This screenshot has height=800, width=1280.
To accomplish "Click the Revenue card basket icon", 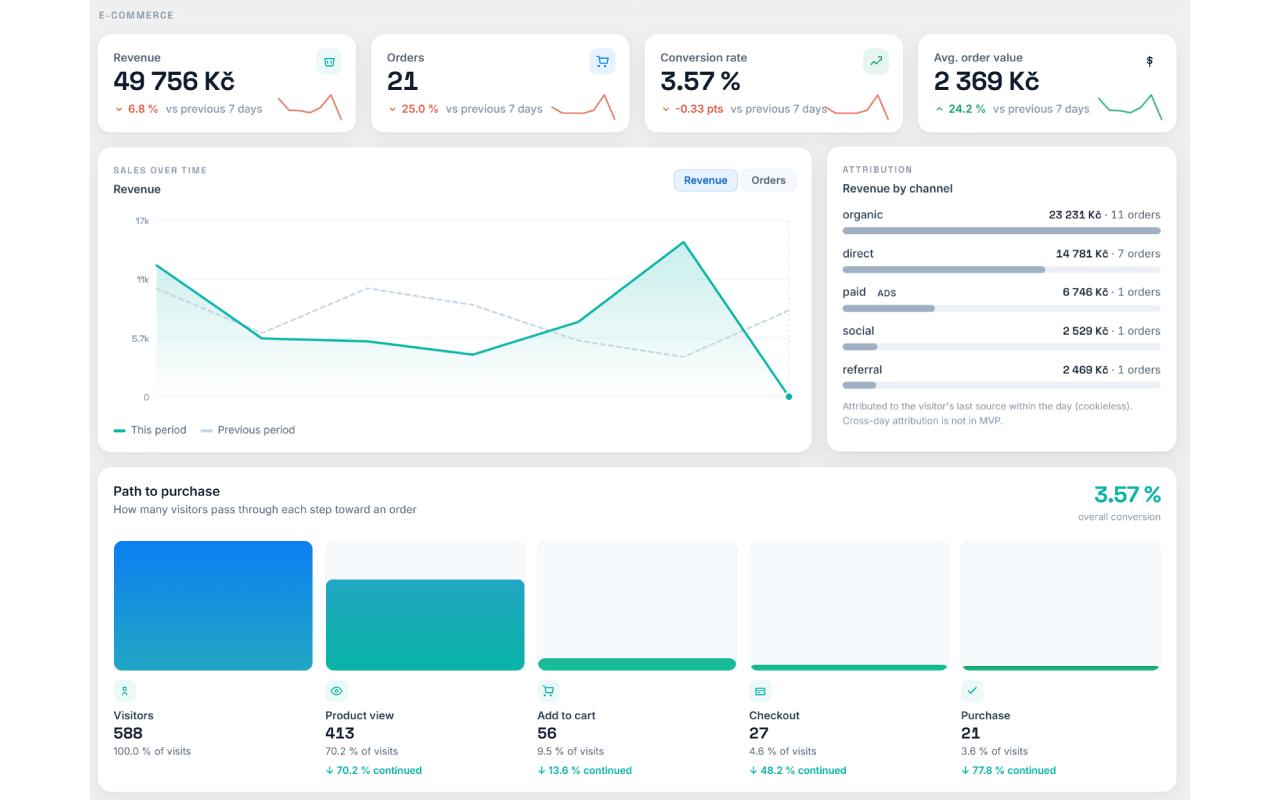I will click(x=329, y=61).
